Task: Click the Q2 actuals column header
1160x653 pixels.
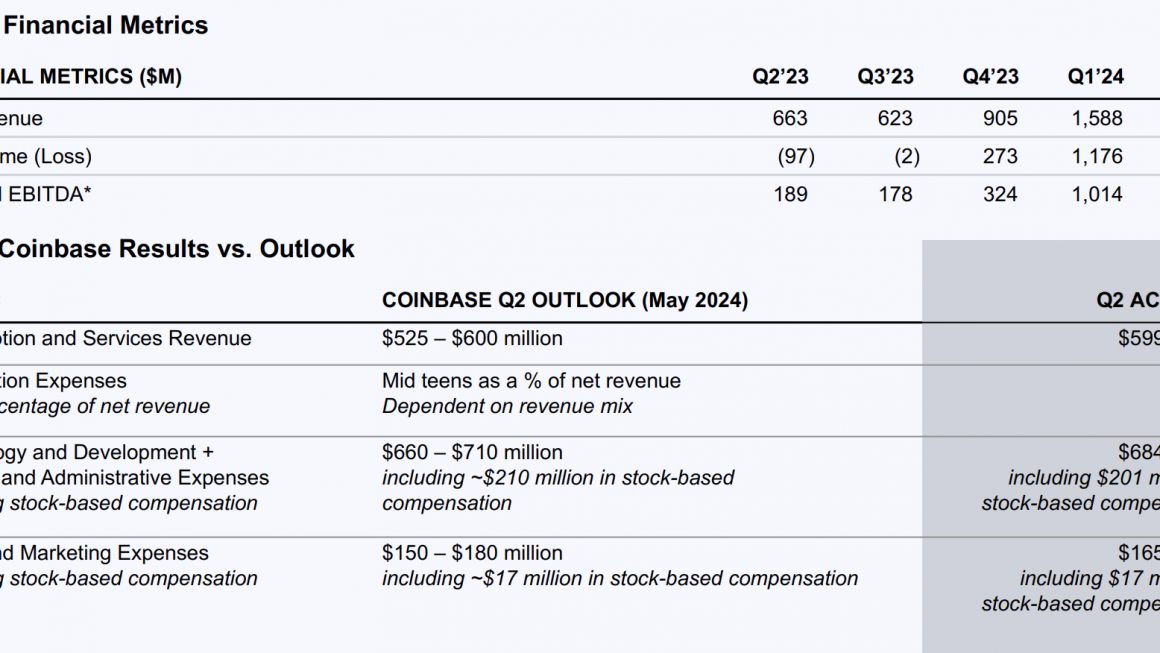Action: tap(1127, 300)
